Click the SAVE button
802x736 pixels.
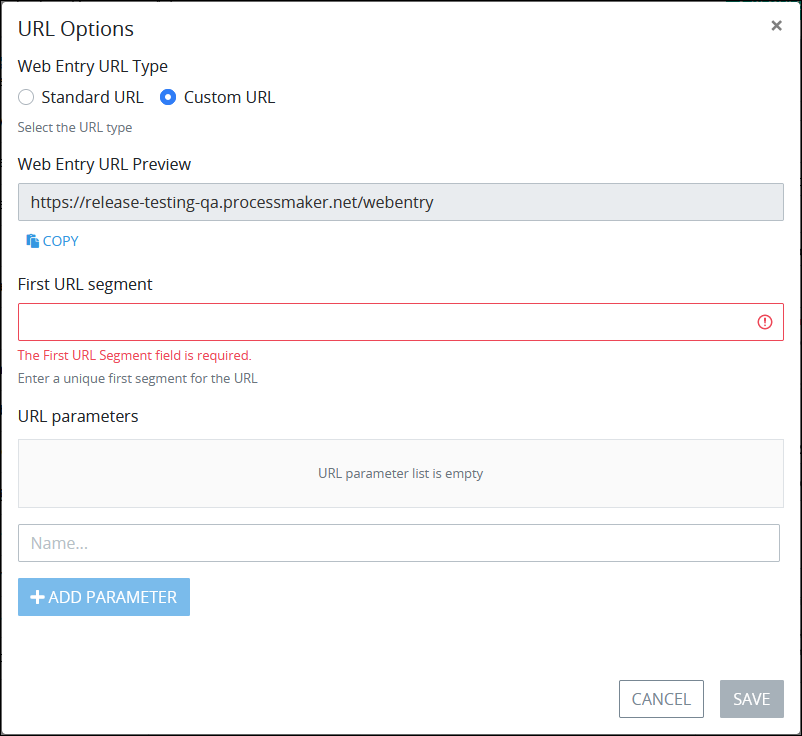[x=751, y=699]
